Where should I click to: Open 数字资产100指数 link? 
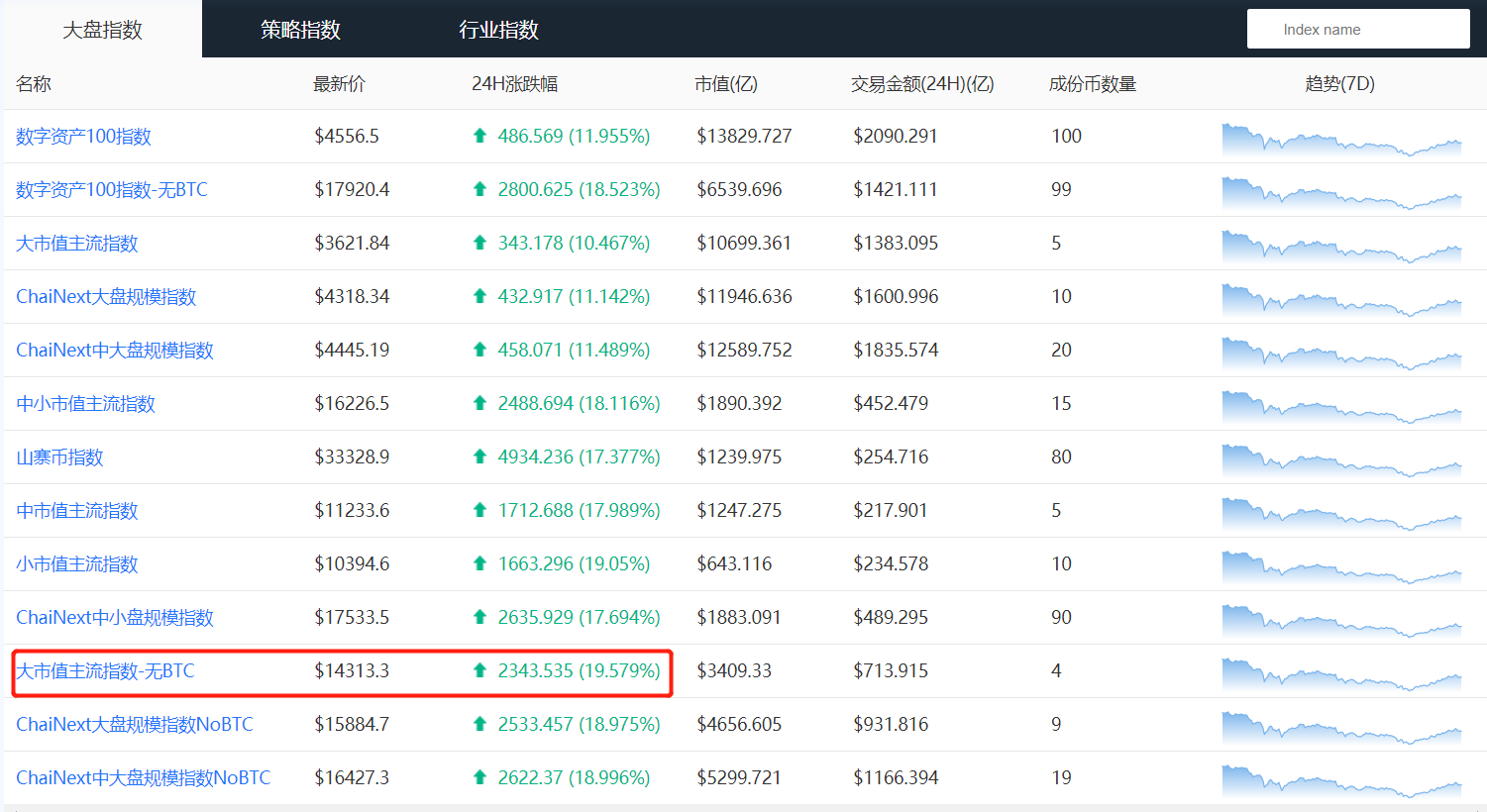[x=83, y=137]
